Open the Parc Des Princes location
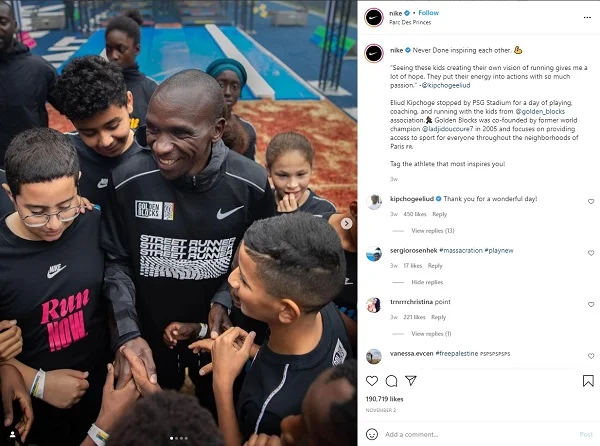This screenshot has height=446, width=600. click(x=410, y=23)
